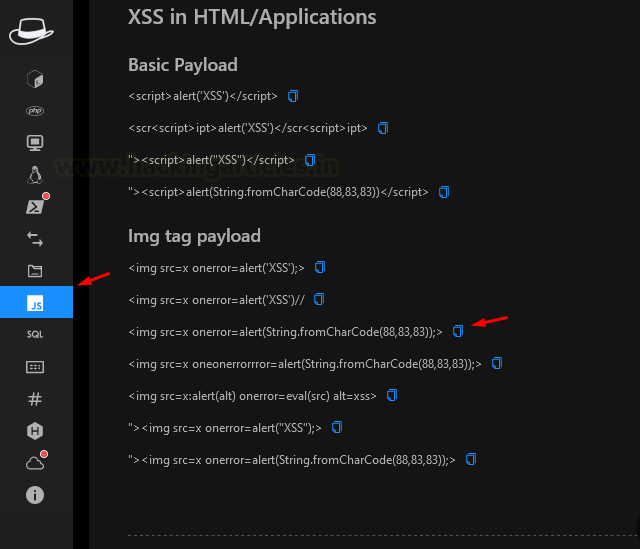Open the About info icon

[x=35, y=495]
